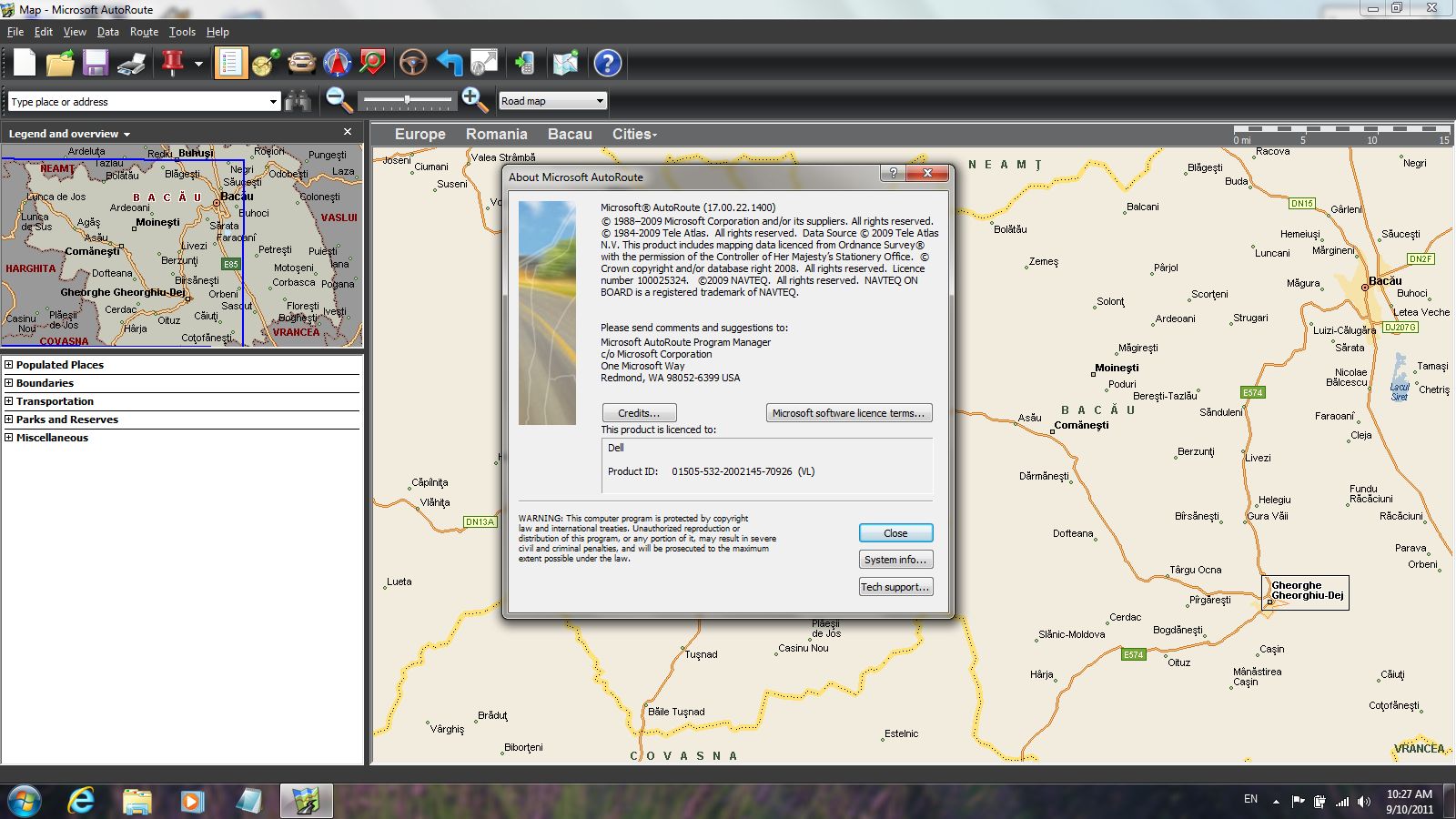This screenshot has width=1456, height=819.
Task: Click the steering wheel navigation icon
Action: [x=413, y=63]
